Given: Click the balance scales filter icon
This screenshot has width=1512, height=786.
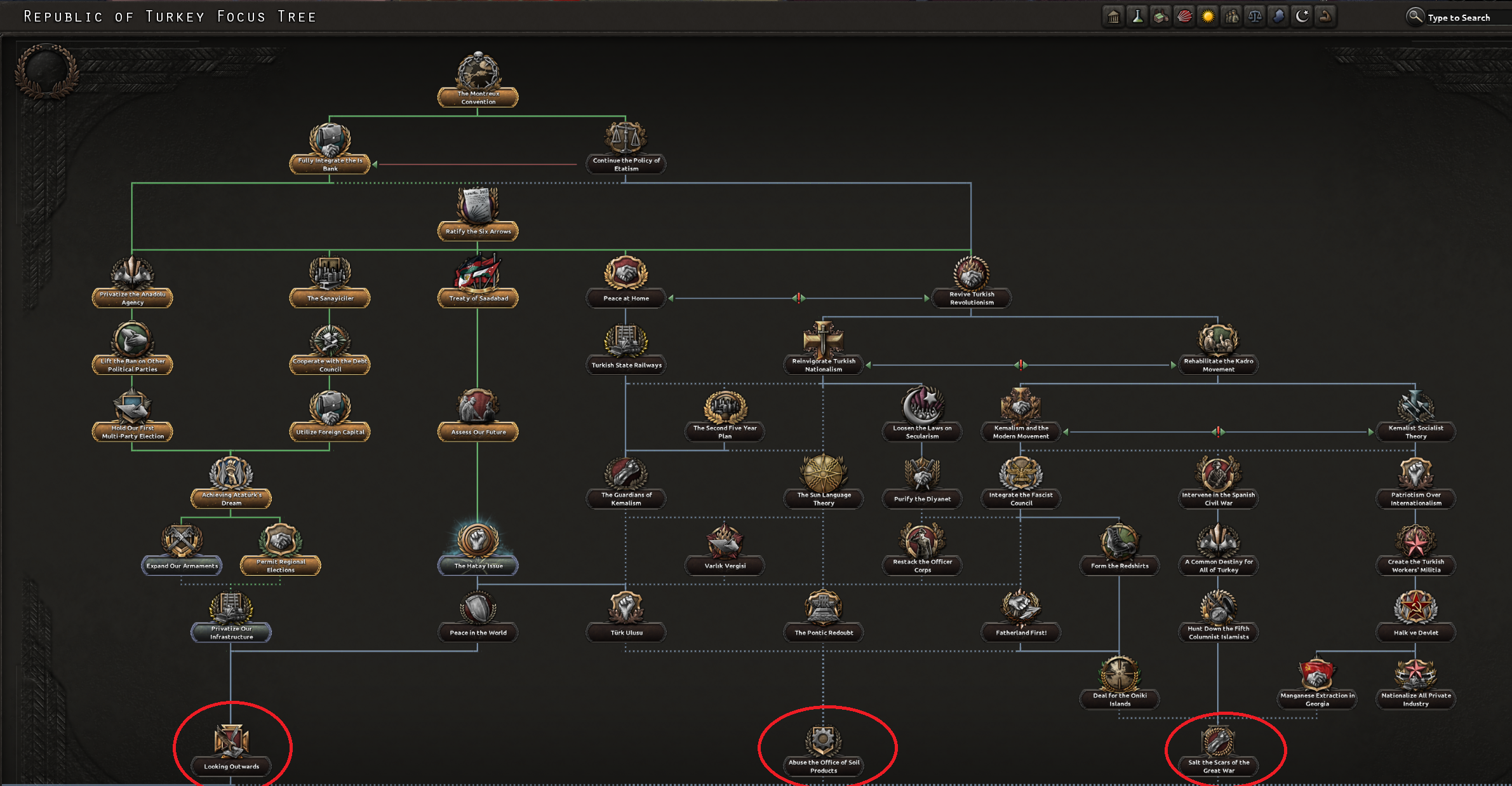Looking at the screenshot, I should (x=1255, y=16).
